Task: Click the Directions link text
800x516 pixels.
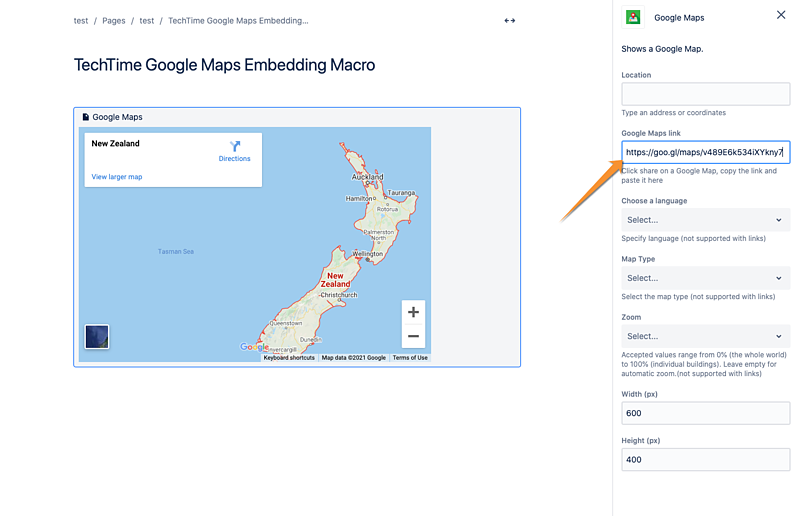Action: click(235, 159)
